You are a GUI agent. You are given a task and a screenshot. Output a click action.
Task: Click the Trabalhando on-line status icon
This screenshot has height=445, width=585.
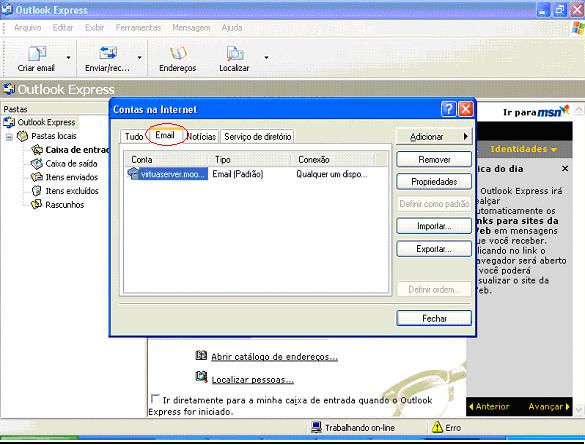(317, 427)
